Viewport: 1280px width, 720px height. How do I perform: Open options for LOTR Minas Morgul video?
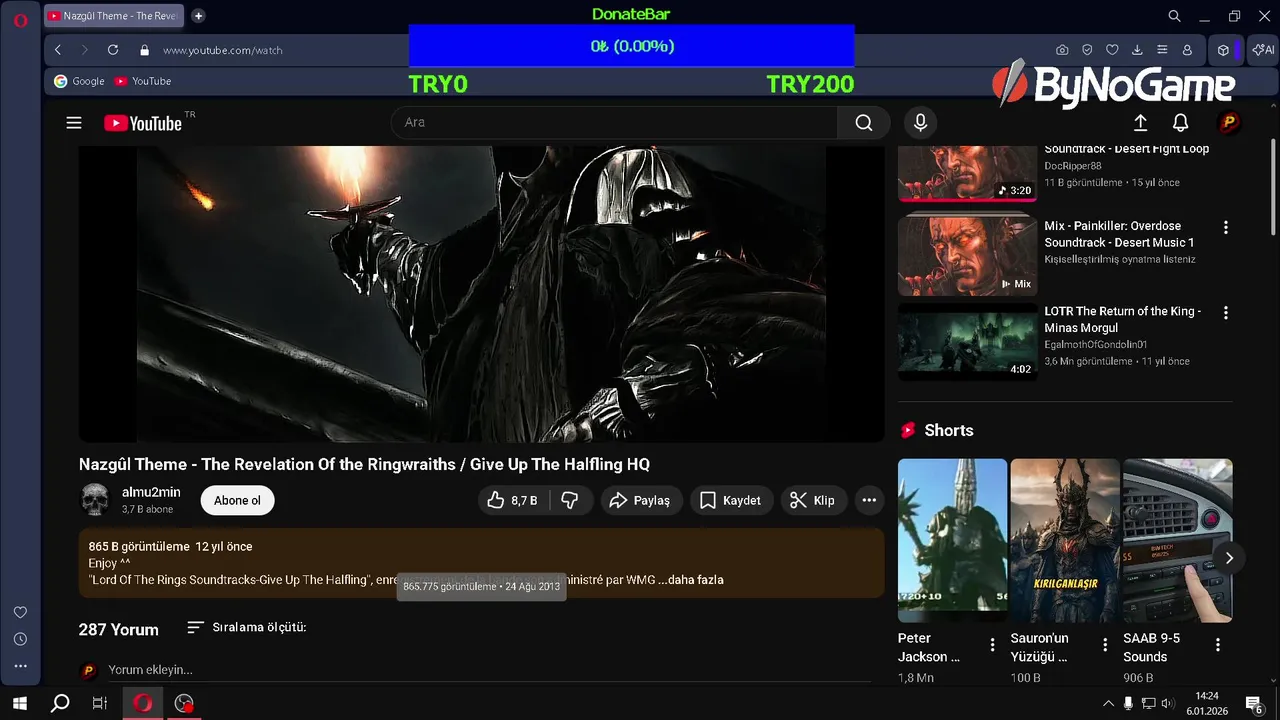click(x=1226, y=313)
